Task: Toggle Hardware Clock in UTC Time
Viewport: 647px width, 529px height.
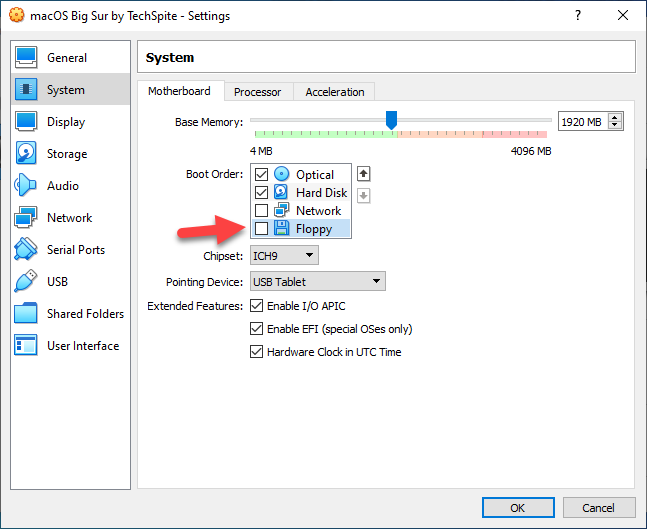Action: tap(256, 352)
